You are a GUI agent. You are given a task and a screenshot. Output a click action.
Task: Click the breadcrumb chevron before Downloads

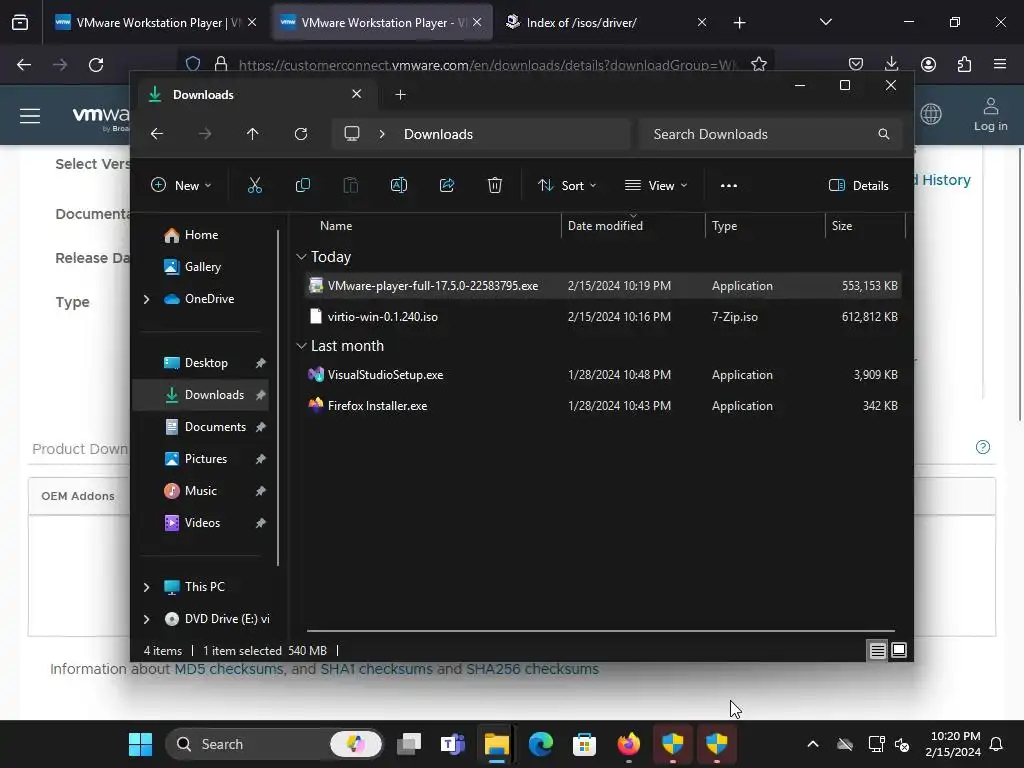[382, 134]
